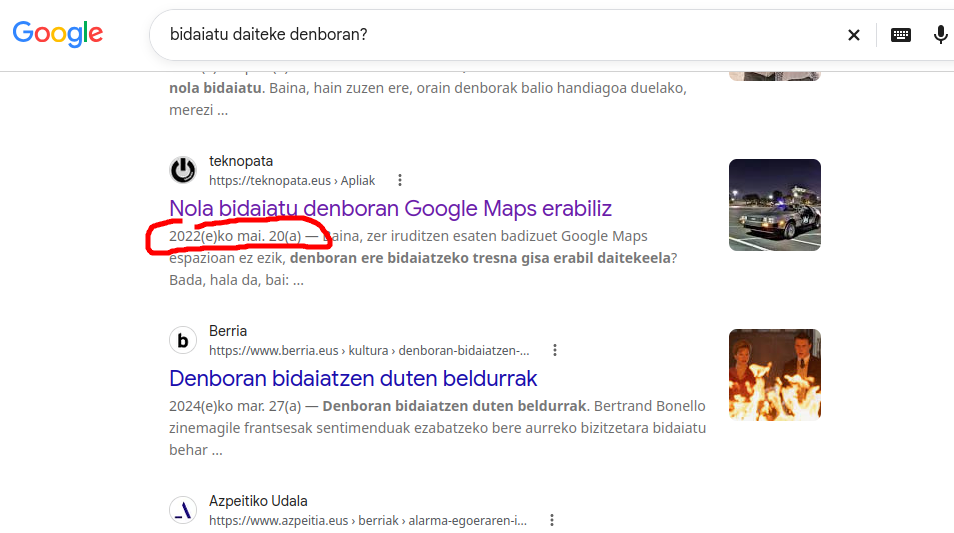Click snippet starting nola bidaiatu. Baina
This screenshot has height=533, width=954.
click(x=428, y=99)
